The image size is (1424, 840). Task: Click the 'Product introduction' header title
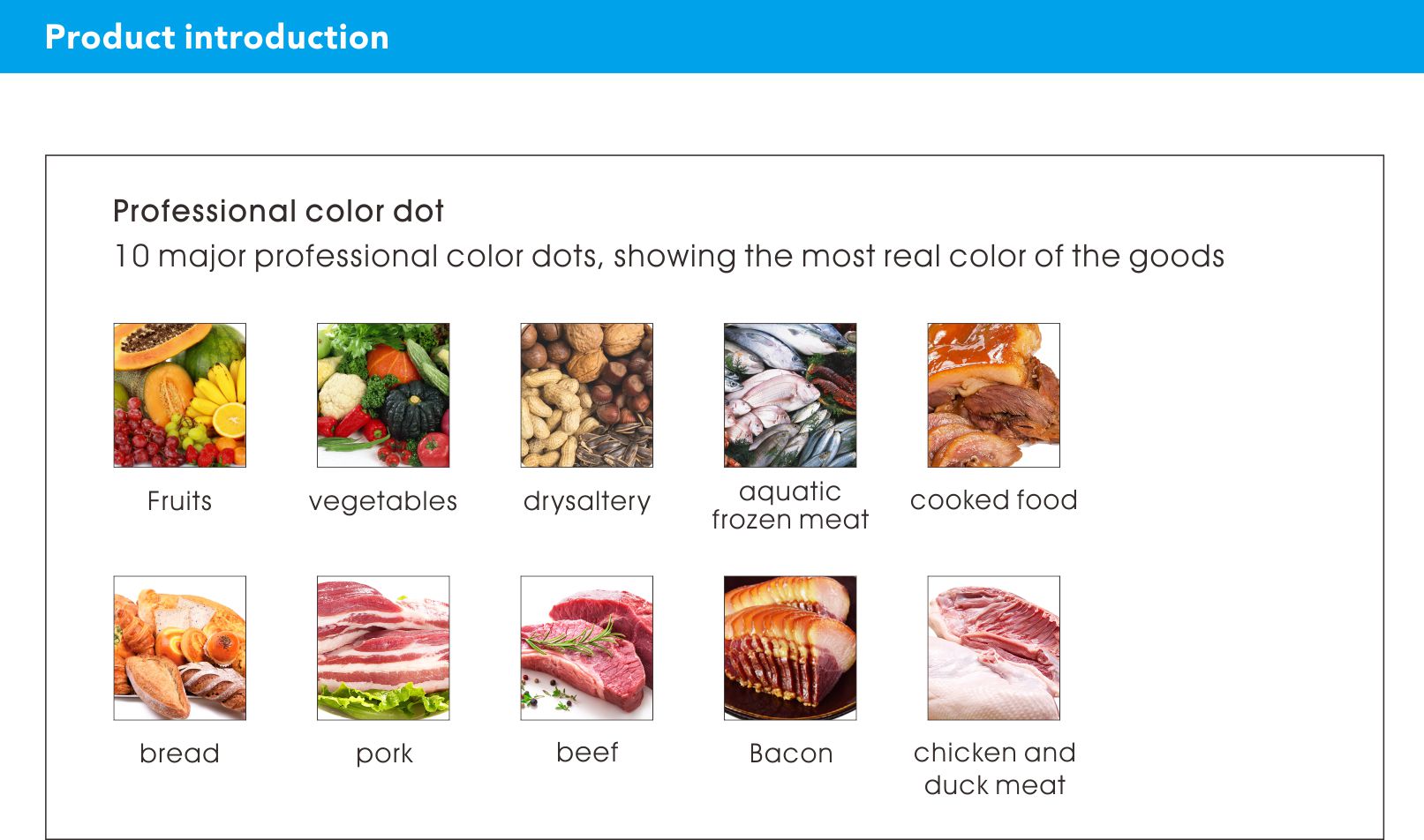pyautogui.click(x=217, y=37)
